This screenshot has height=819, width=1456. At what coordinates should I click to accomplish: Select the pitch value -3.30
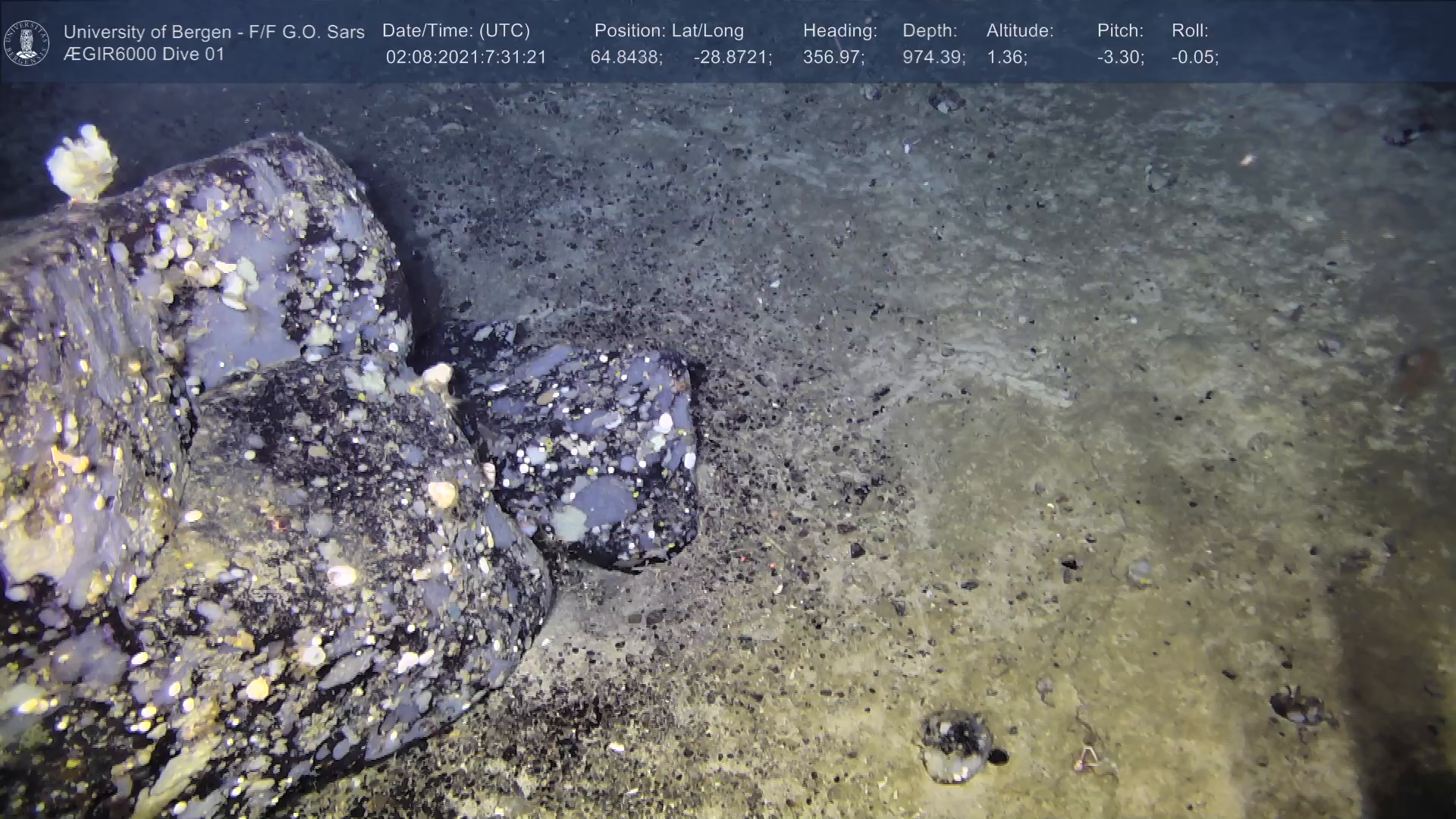coord(1120,58)
